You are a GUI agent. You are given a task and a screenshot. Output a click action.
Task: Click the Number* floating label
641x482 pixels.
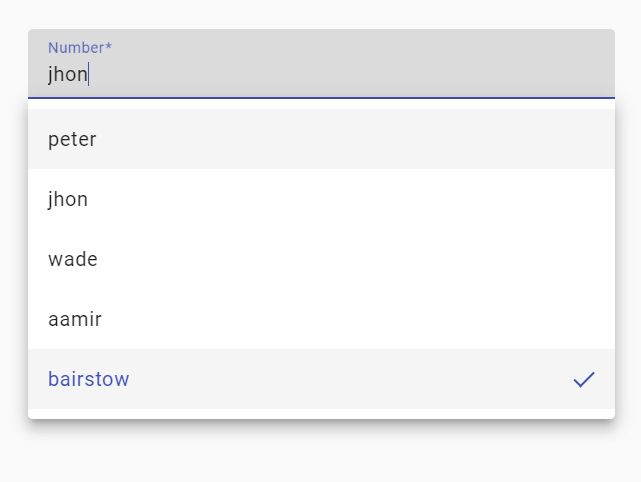click(x=79, y=47)
